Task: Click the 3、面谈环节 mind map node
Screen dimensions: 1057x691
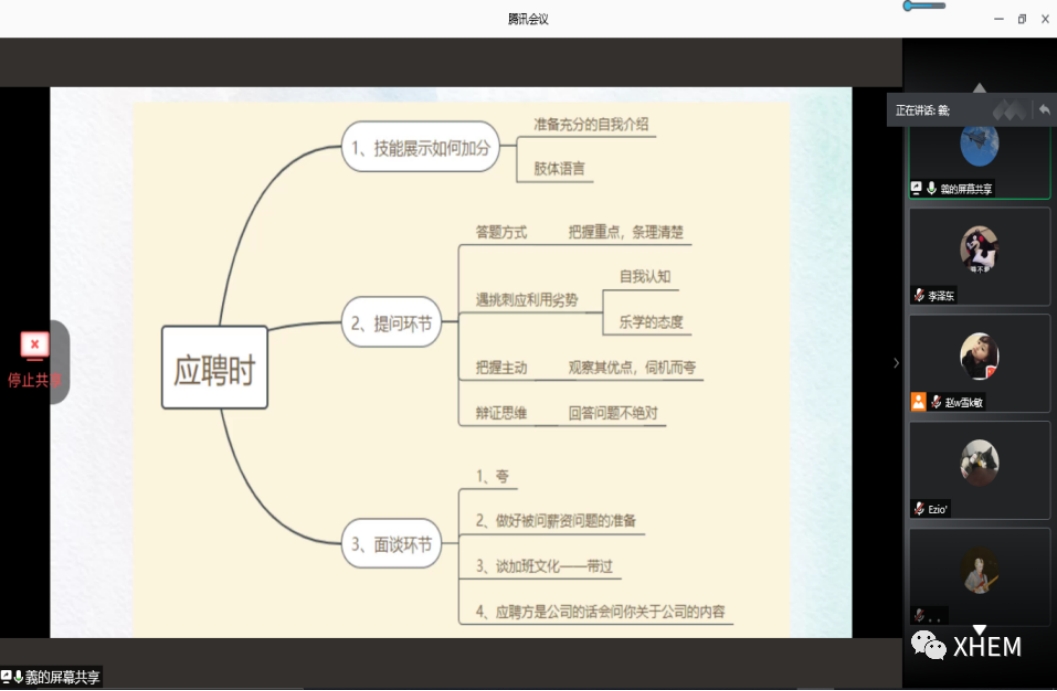Action: point(391,545)
